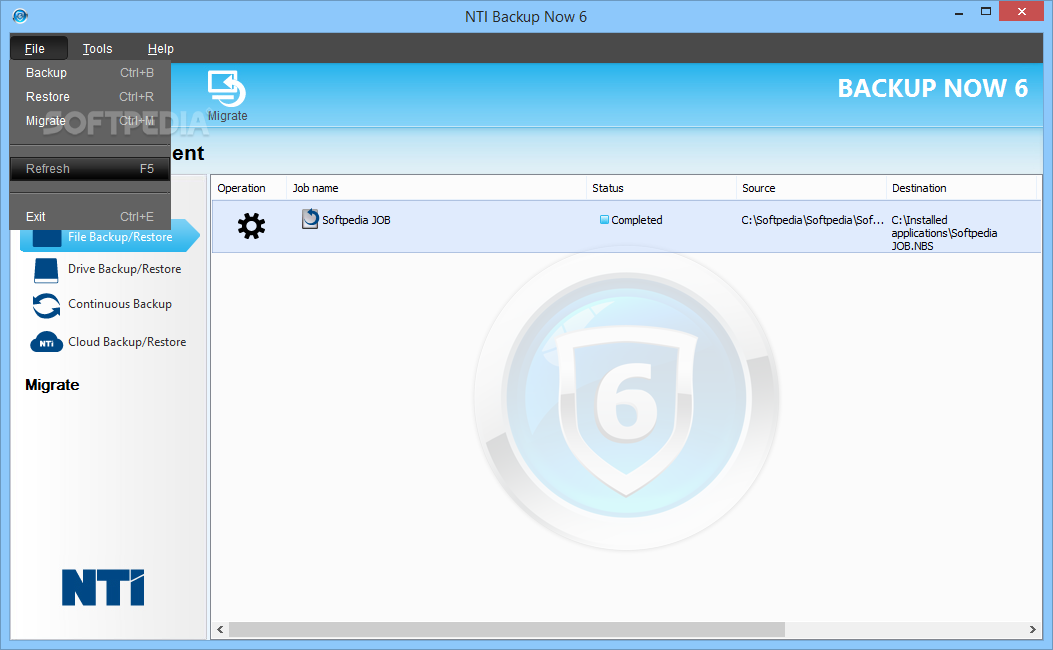Choose Migrate Ctrl+M in File menu
The height and width of the screenshot is (650, 1053).
click(90, 121)
